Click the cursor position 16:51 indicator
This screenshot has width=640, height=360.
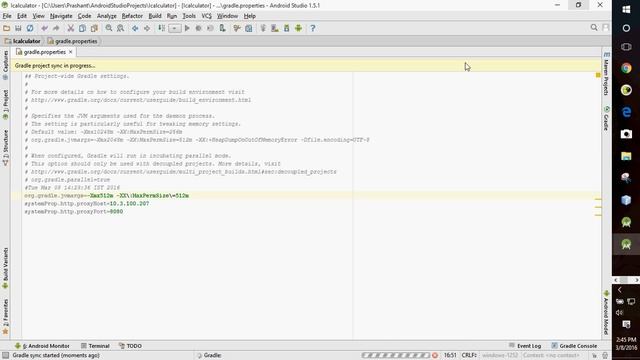450,356
